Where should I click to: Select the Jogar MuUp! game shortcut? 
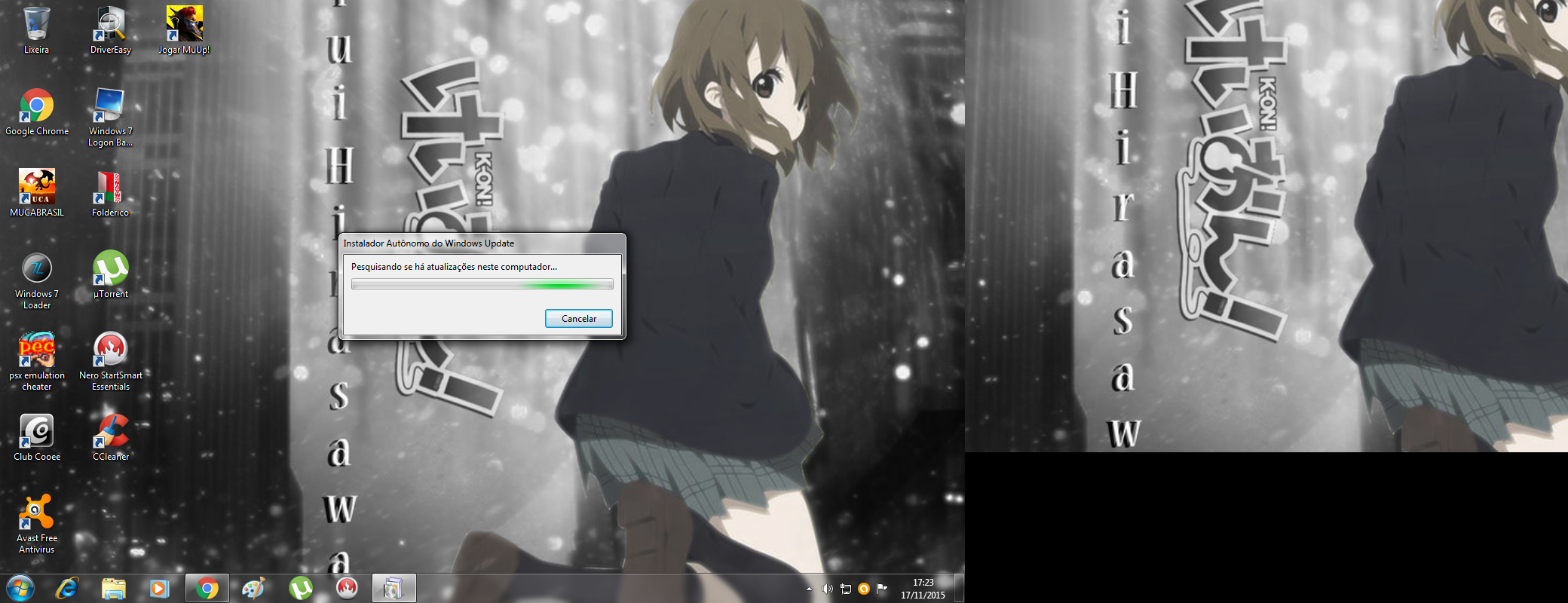184,26
